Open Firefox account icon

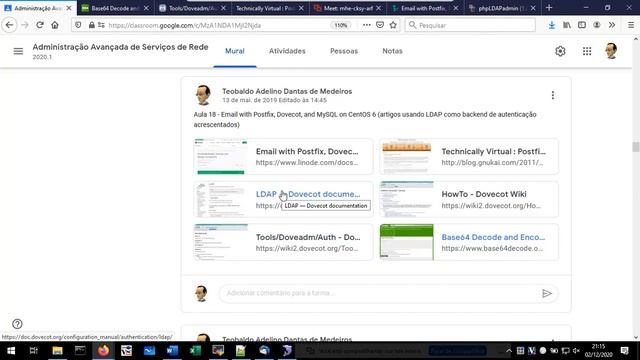597,25
